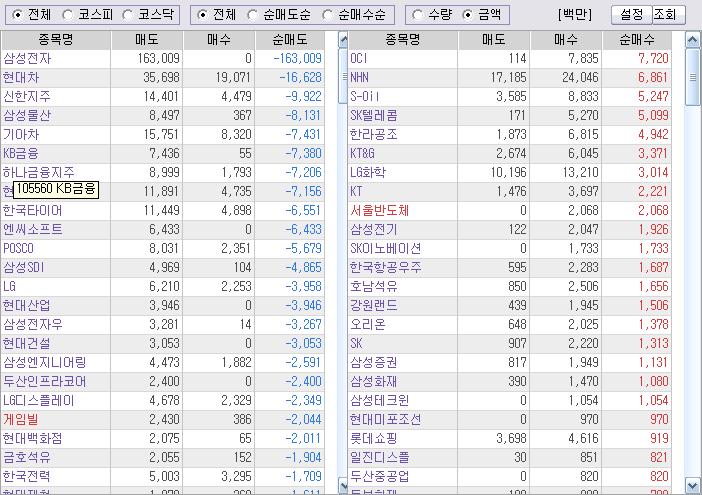702x495 pixels.
Task: Click the 설정 settings button
Action: click(627, 15)
